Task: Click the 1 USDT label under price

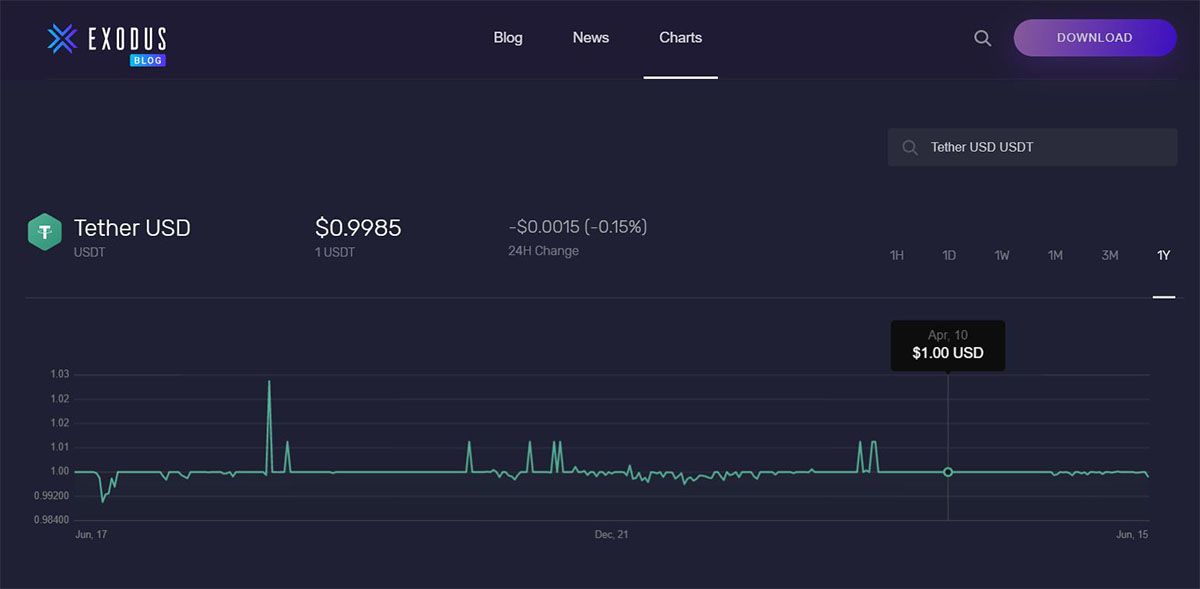Action: pyautogui.click(x=335, y=252)
